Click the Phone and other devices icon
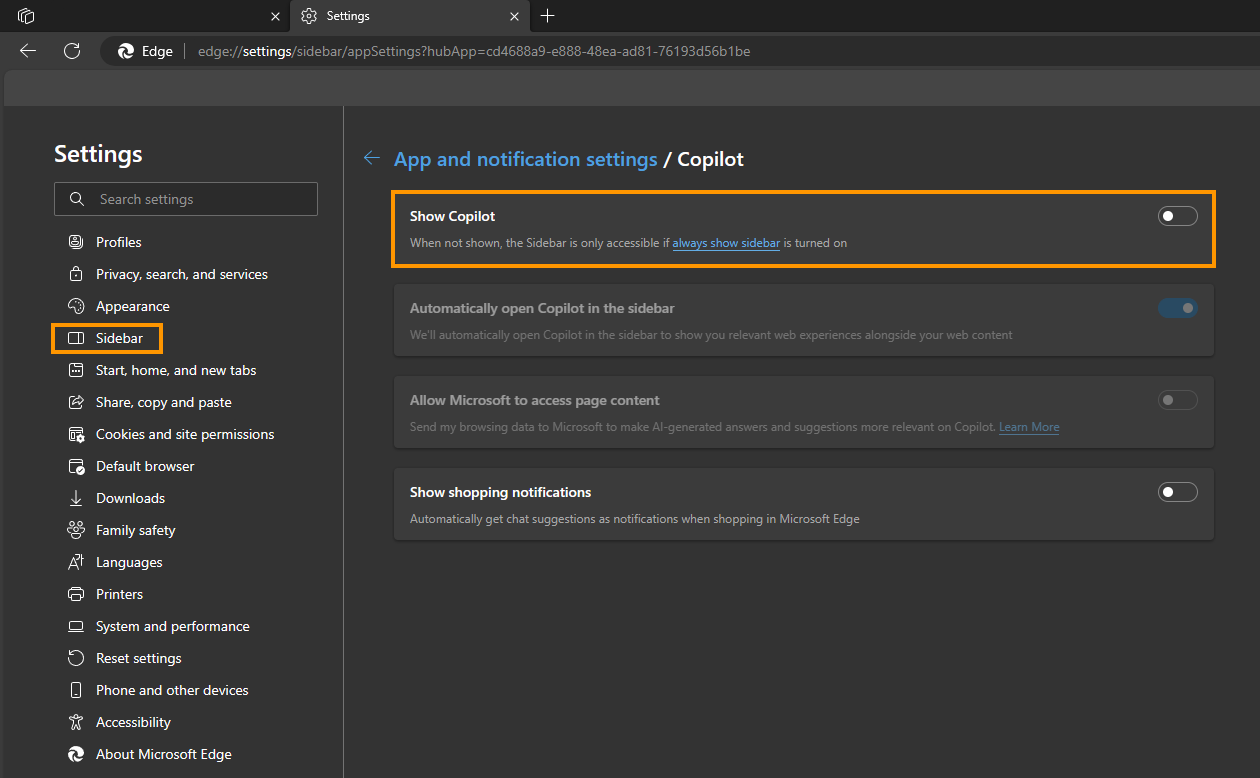 click(x=76, y=690)
